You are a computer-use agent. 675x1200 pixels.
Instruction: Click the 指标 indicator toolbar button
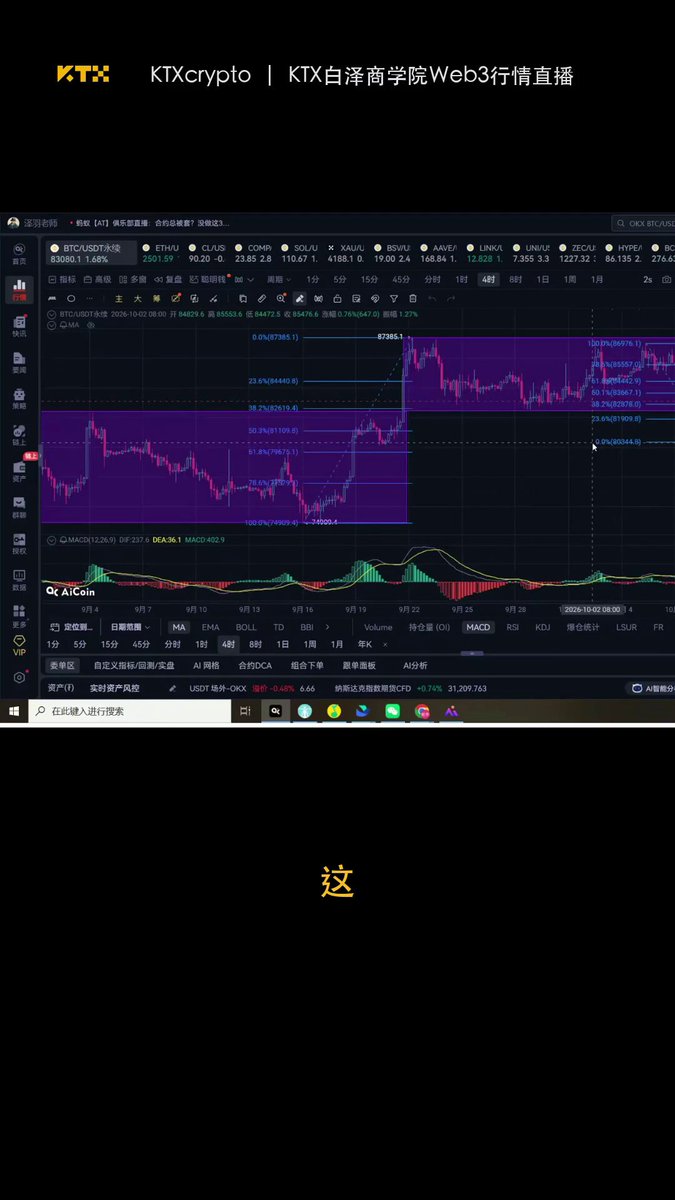tap(62, 280)
